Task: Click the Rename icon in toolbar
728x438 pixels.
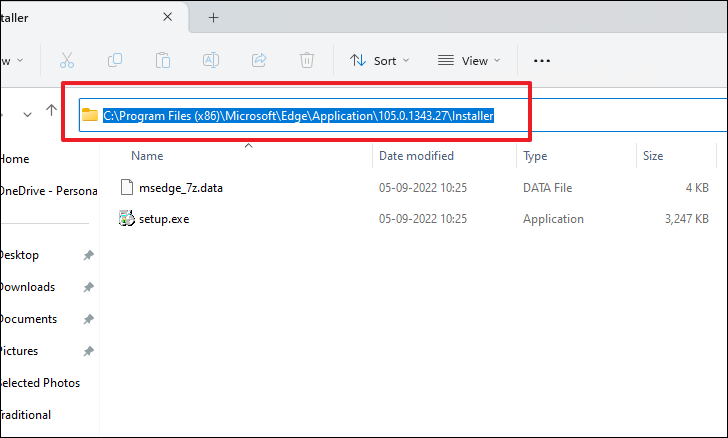Action: click(x=211, y=60)
